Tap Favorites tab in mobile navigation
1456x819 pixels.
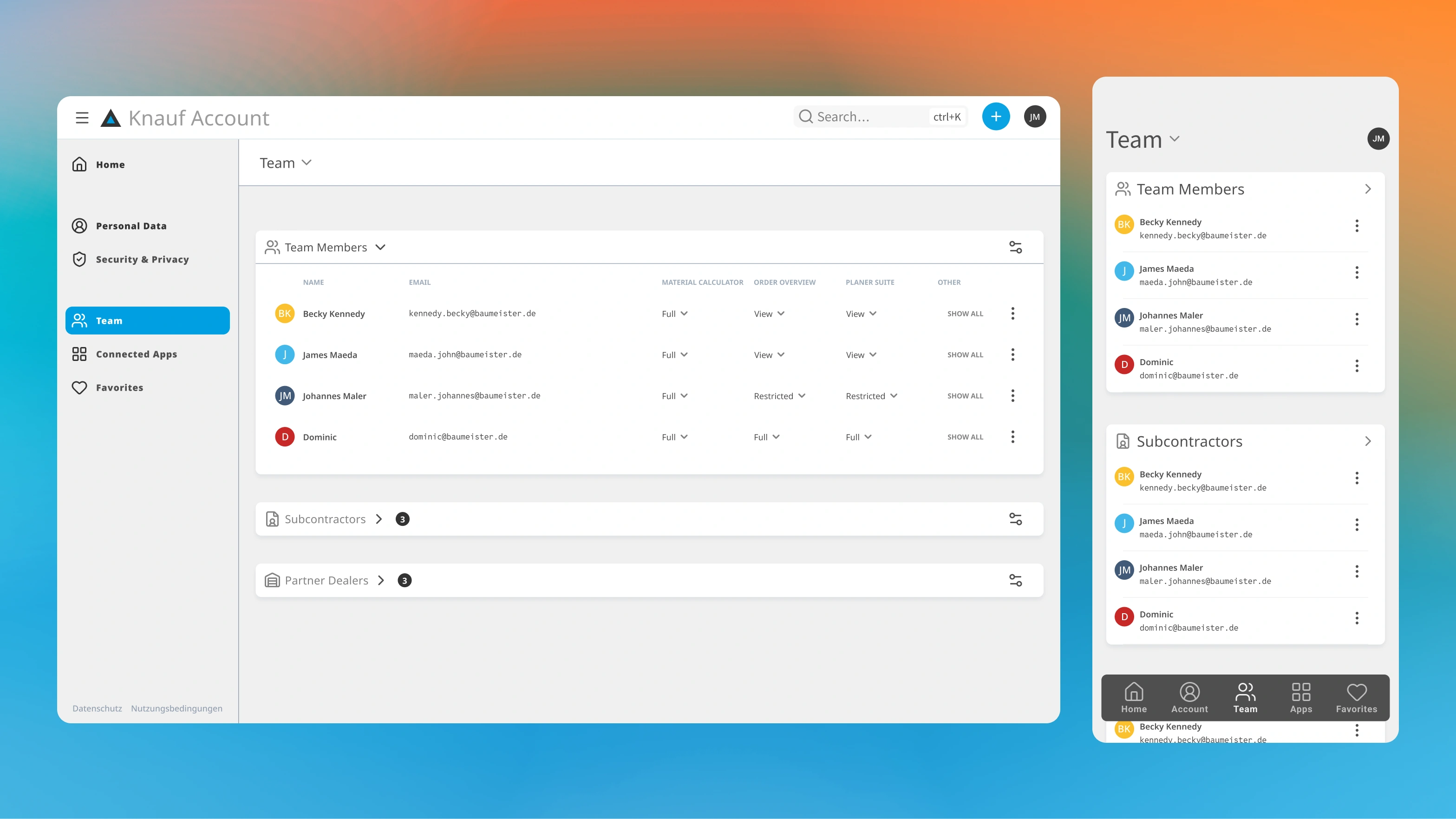[x=1356, y=697]
